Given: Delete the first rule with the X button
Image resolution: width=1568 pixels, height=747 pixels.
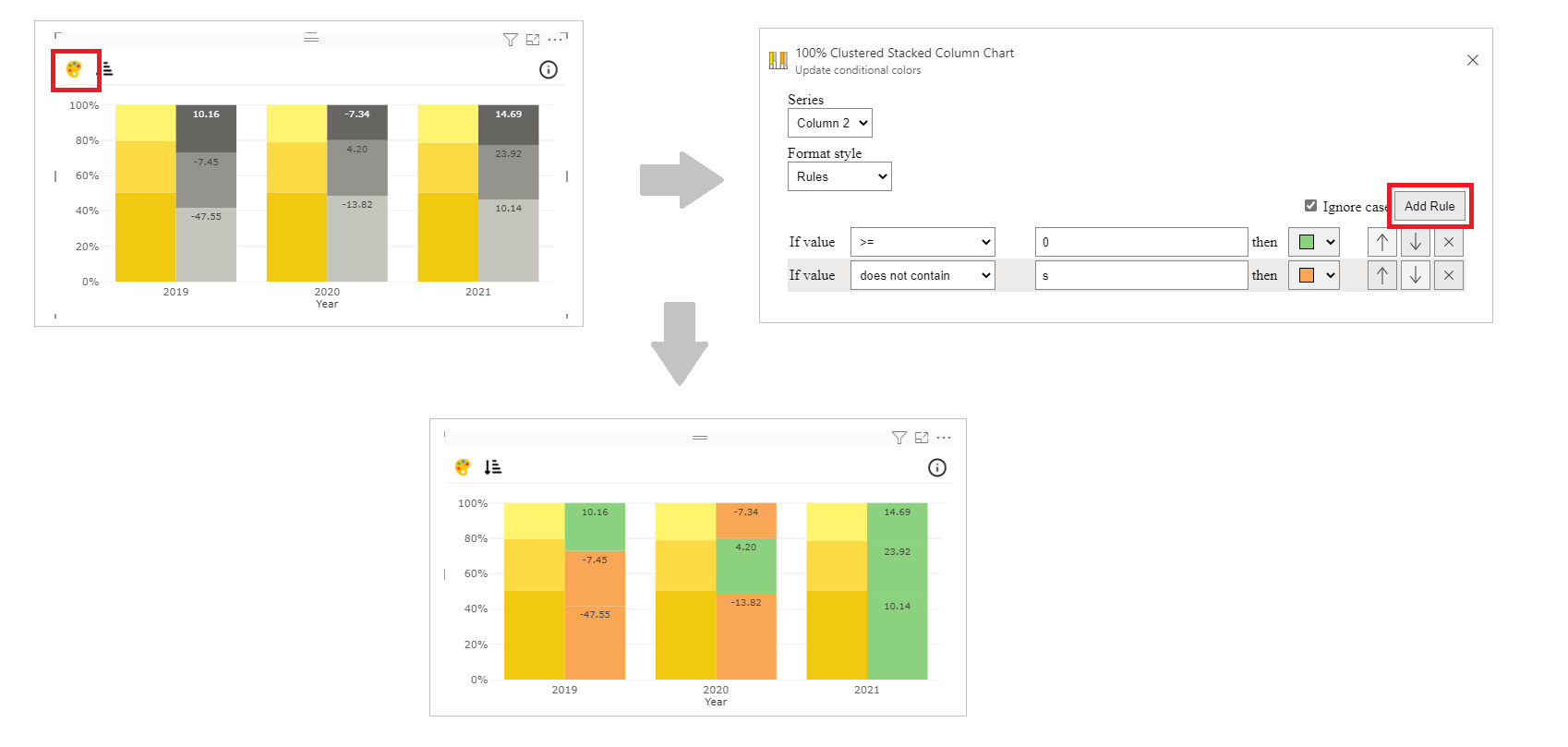Looking at the screenshot, I should coord(1448,242).
